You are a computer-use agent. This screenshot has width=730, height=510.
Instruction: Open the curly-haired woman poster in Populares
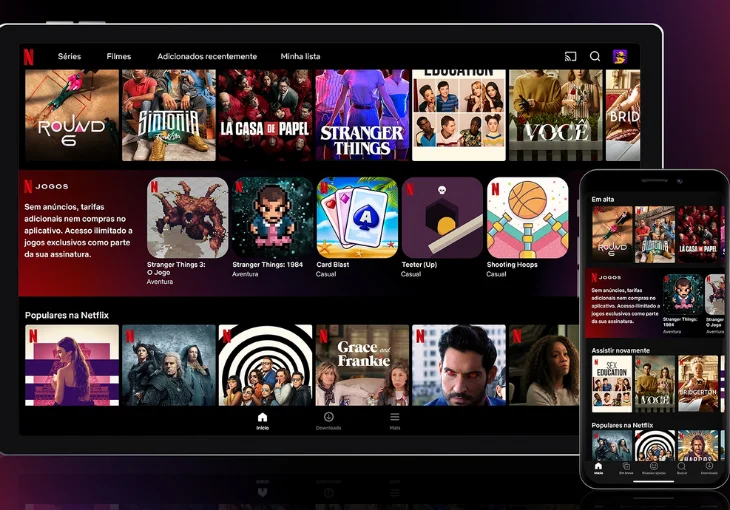pyautogui.click(x=544, y=365)
